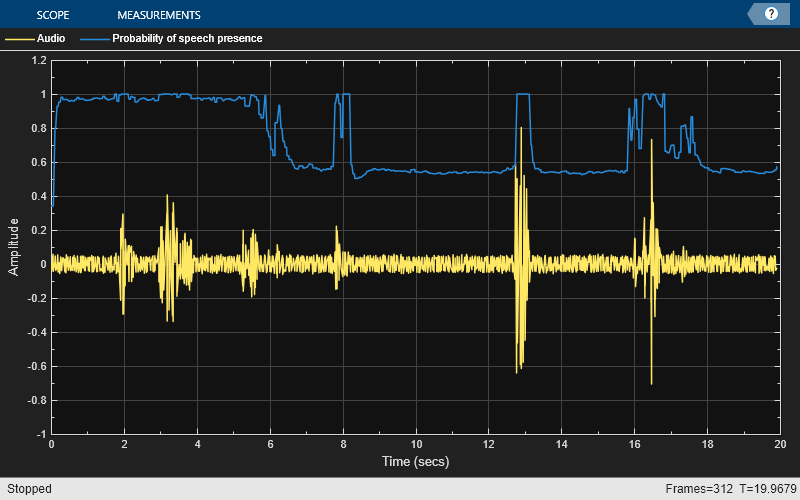Screen dimensions: 800x500
Task: Open the MEASUREMENTS tab
Action: pyautogui.click(x=158, y=15)
